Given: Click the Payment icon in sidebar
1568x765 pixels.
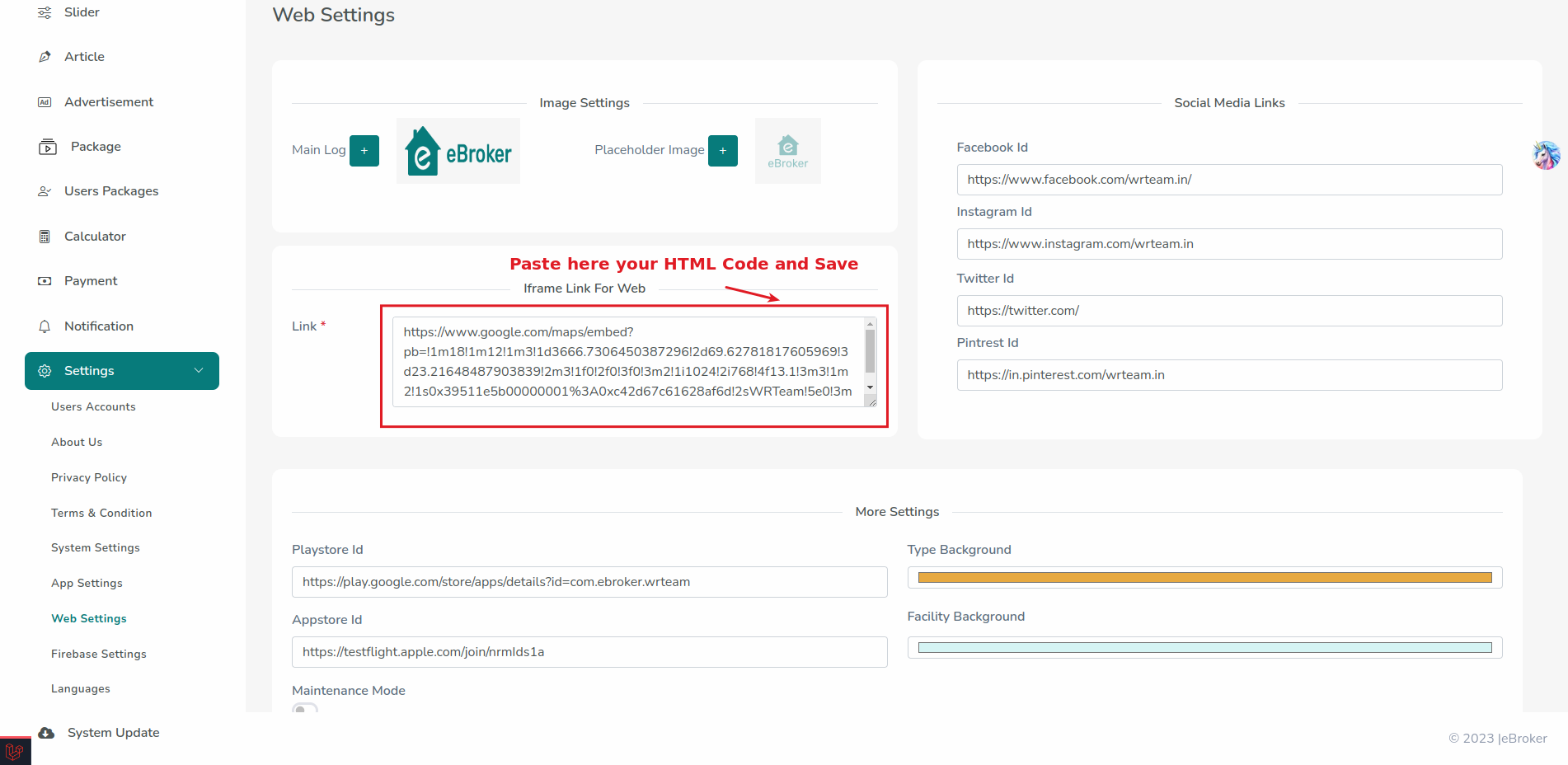Looking at the screenshot, I should pyautogui.click(x=45, y=281).
